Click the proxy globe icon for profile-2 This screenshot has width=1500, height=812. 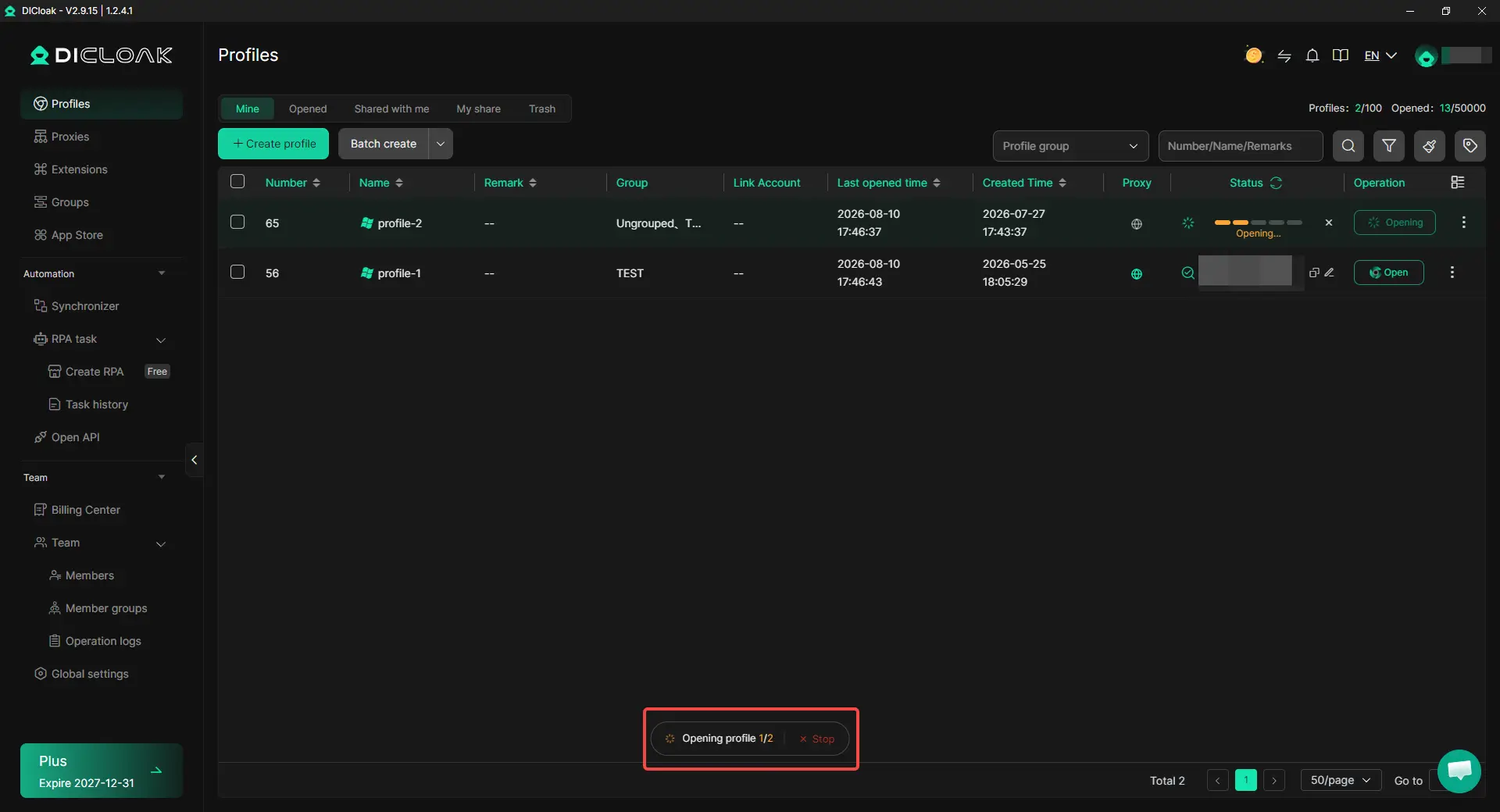1136,224
